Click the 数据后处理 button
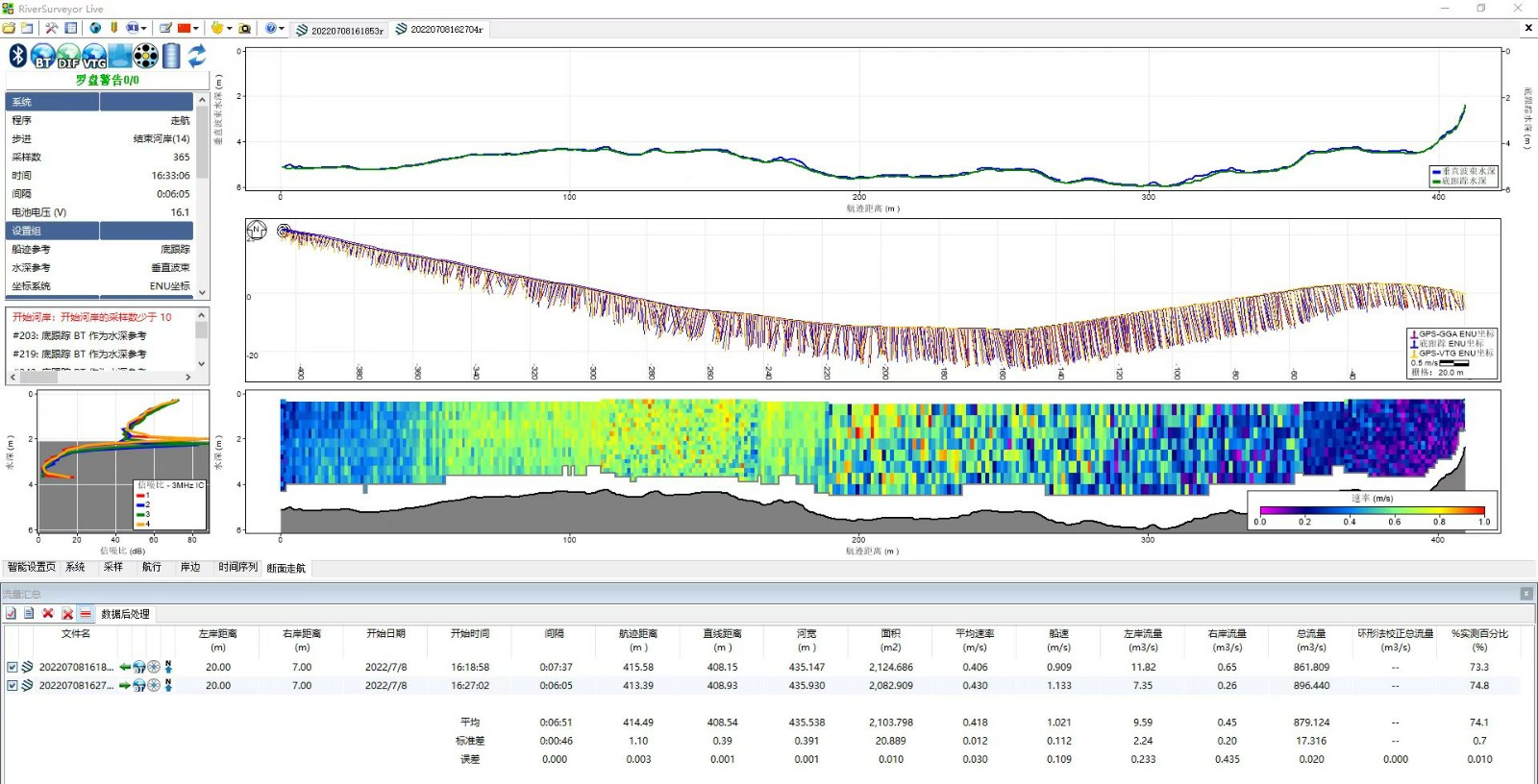This screenshot has height=784, width=1538. 125,614
